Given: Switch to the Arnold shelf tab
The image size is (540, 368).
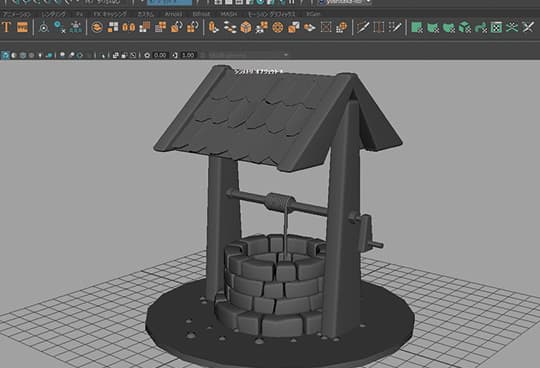Looking at the screenshot, I should [173, 14].
